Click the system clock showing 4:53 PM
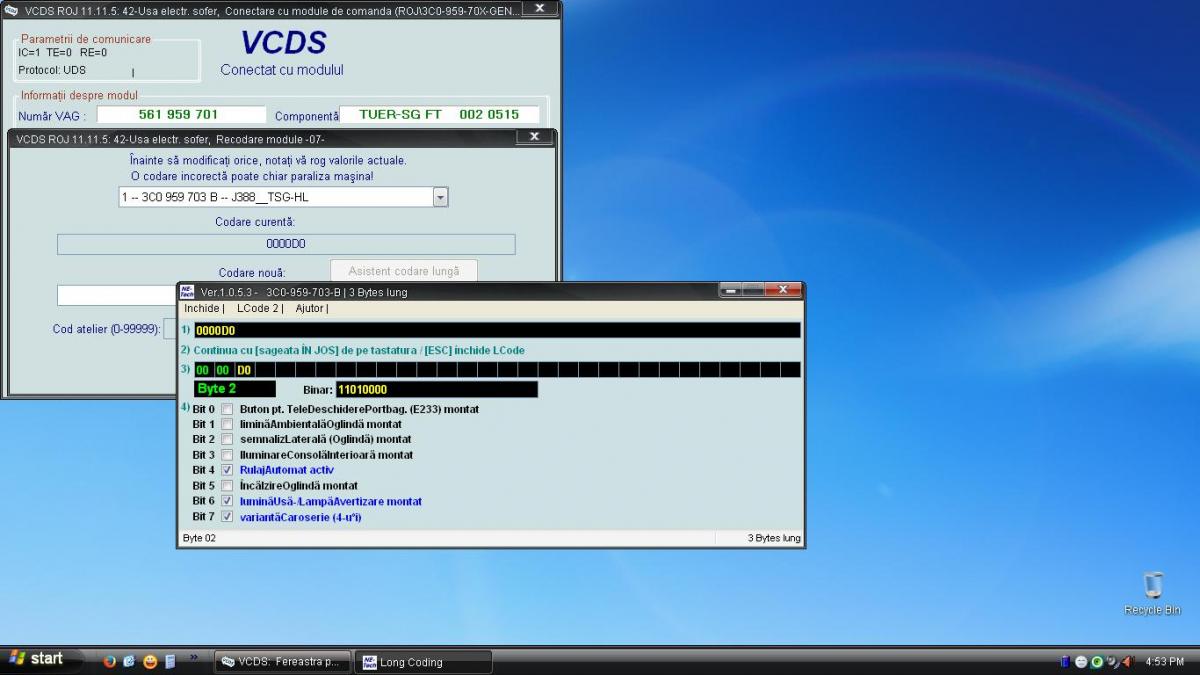 tap(1165, 662)
